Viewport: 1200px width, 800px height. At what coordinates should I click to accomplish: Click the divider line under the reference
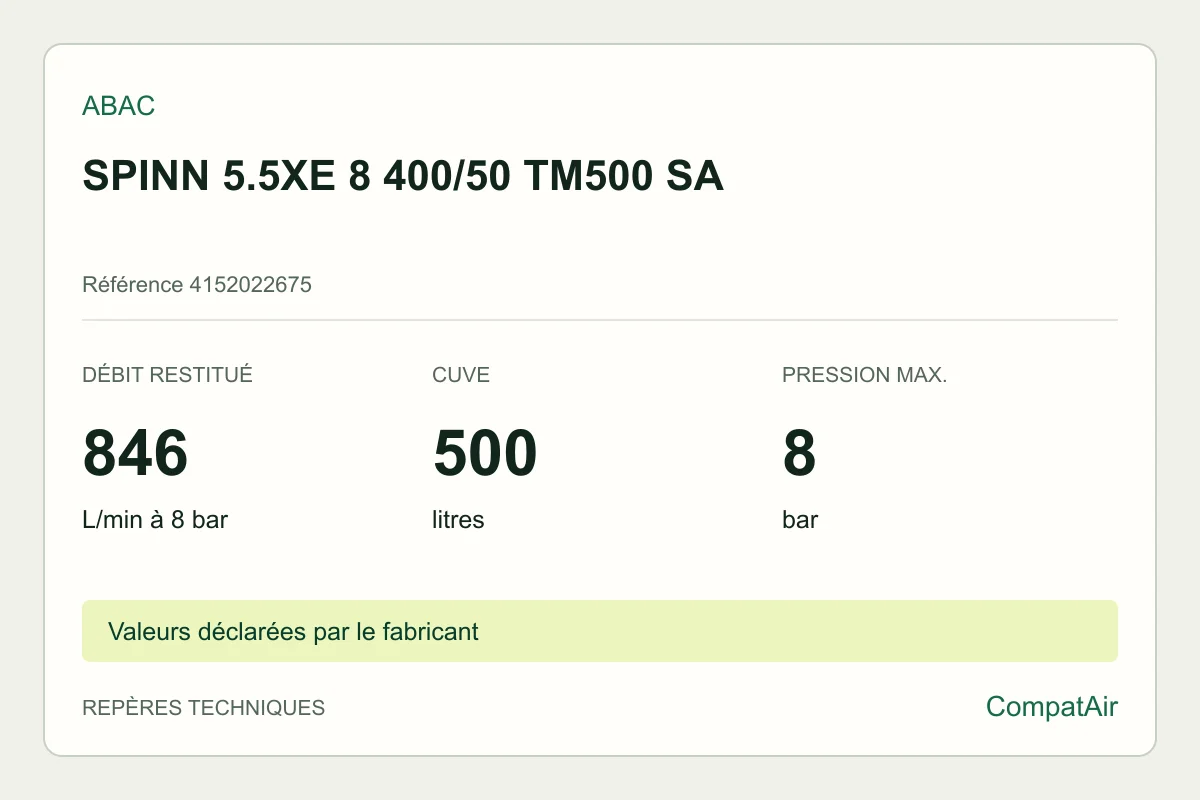600,320
